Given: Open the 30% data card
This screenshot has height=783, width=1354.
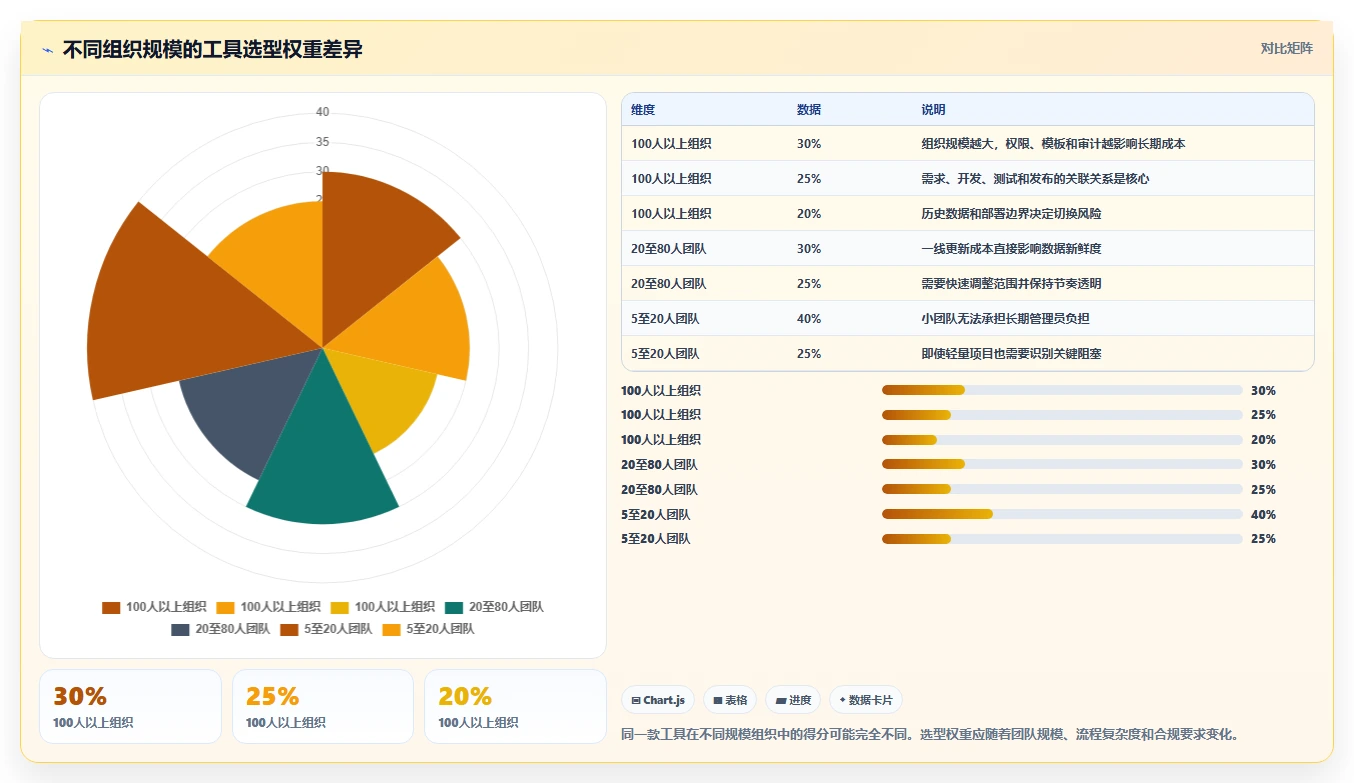Looking at the screenshot, I should click(x=130, y=707).
